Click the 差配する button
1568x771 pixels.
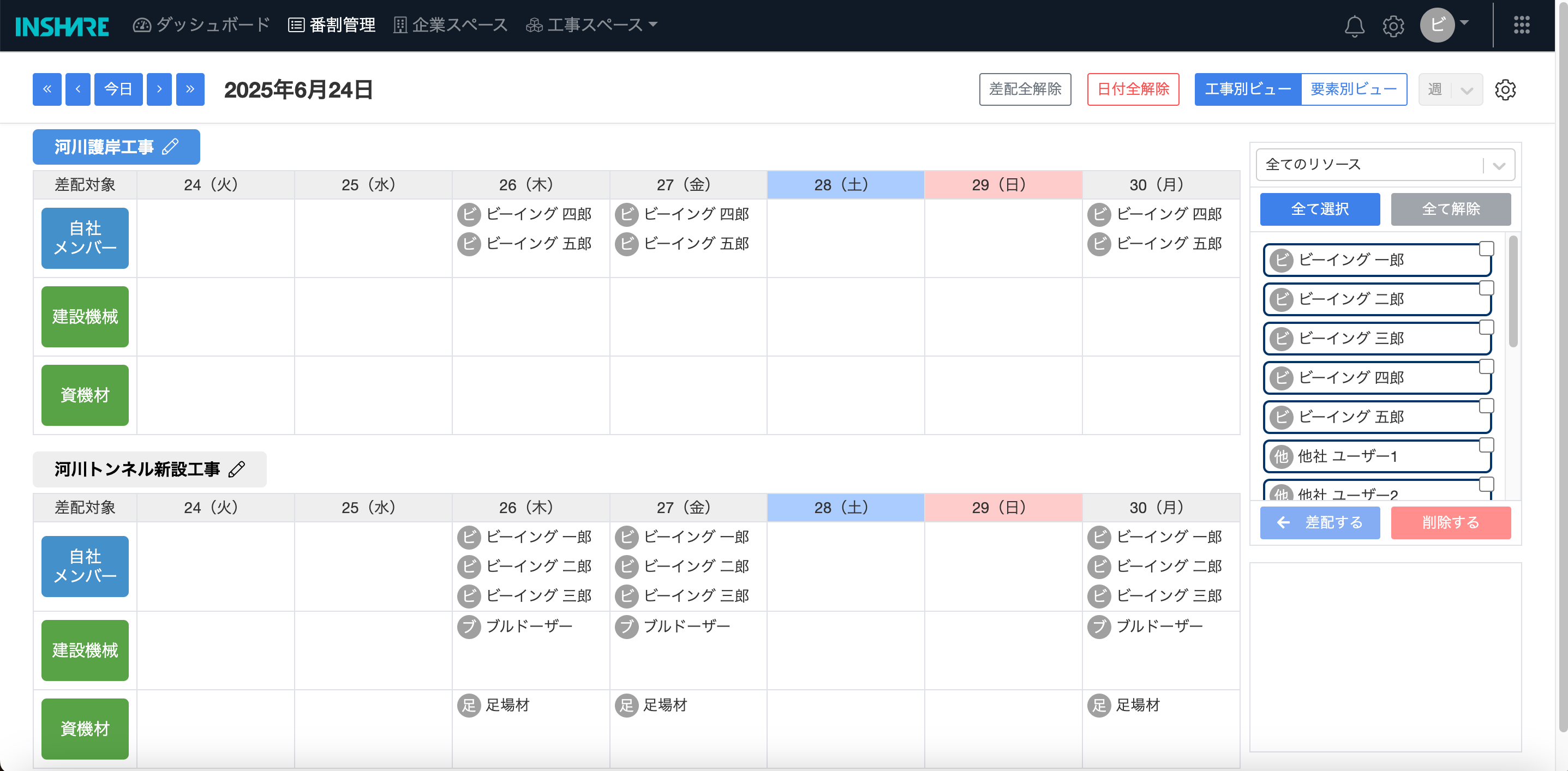point(1320,523)
